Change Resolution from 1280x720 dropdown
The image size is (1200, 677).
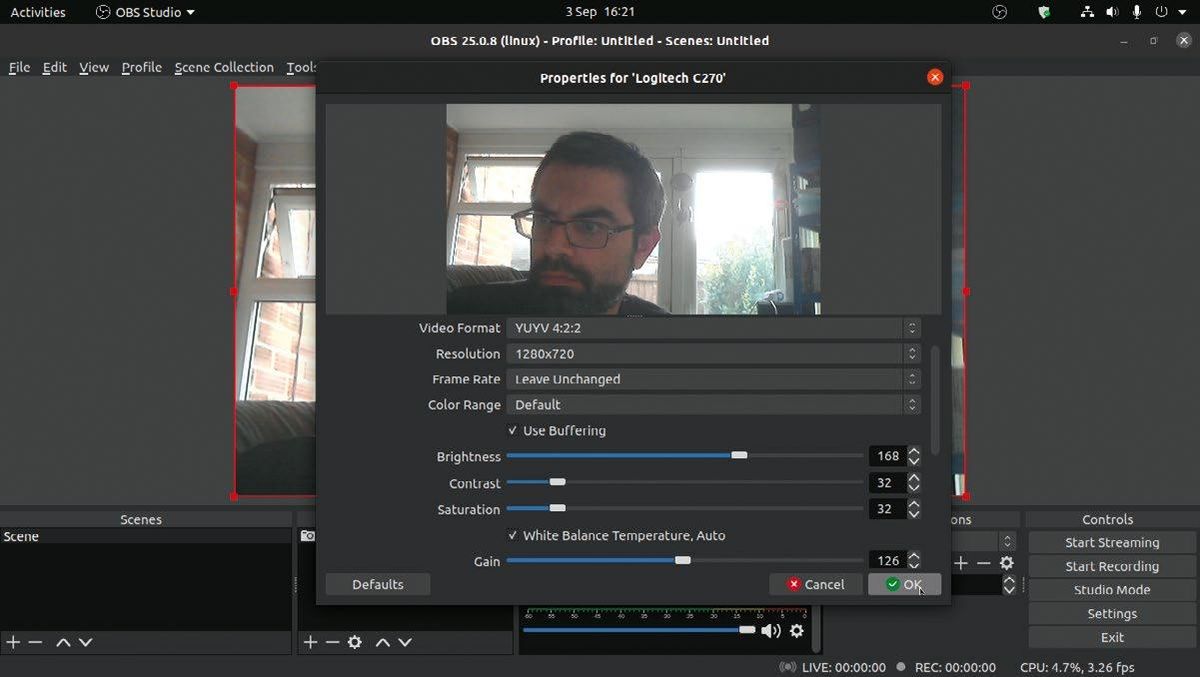coord(712,353)
